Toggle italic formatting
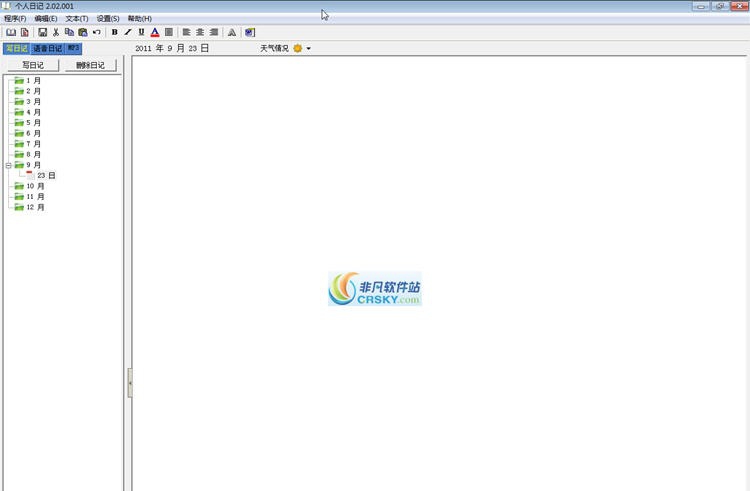This screenshot has height=491, width=750. pyautogui.click(x=128, y=32)
